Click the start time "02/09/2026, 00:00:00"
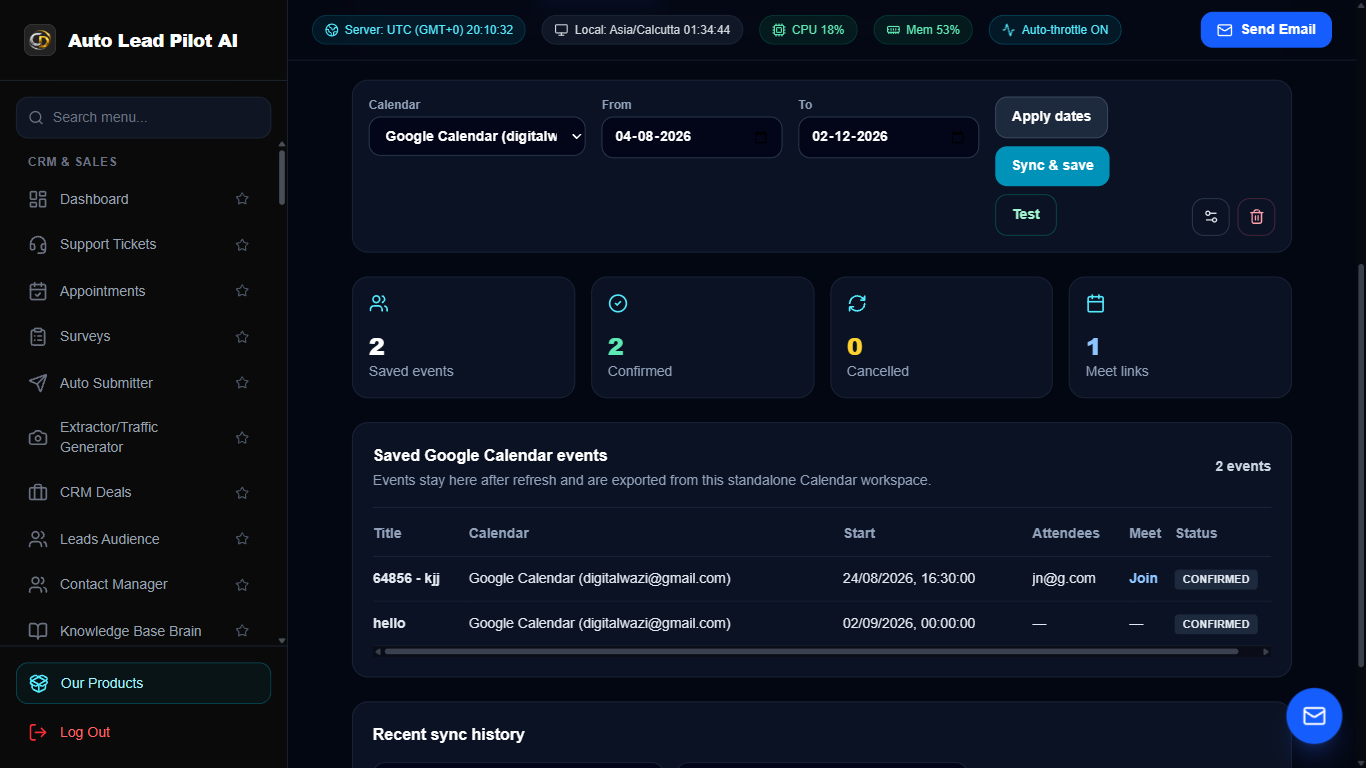1366x768 pixels. pos(909,624)
